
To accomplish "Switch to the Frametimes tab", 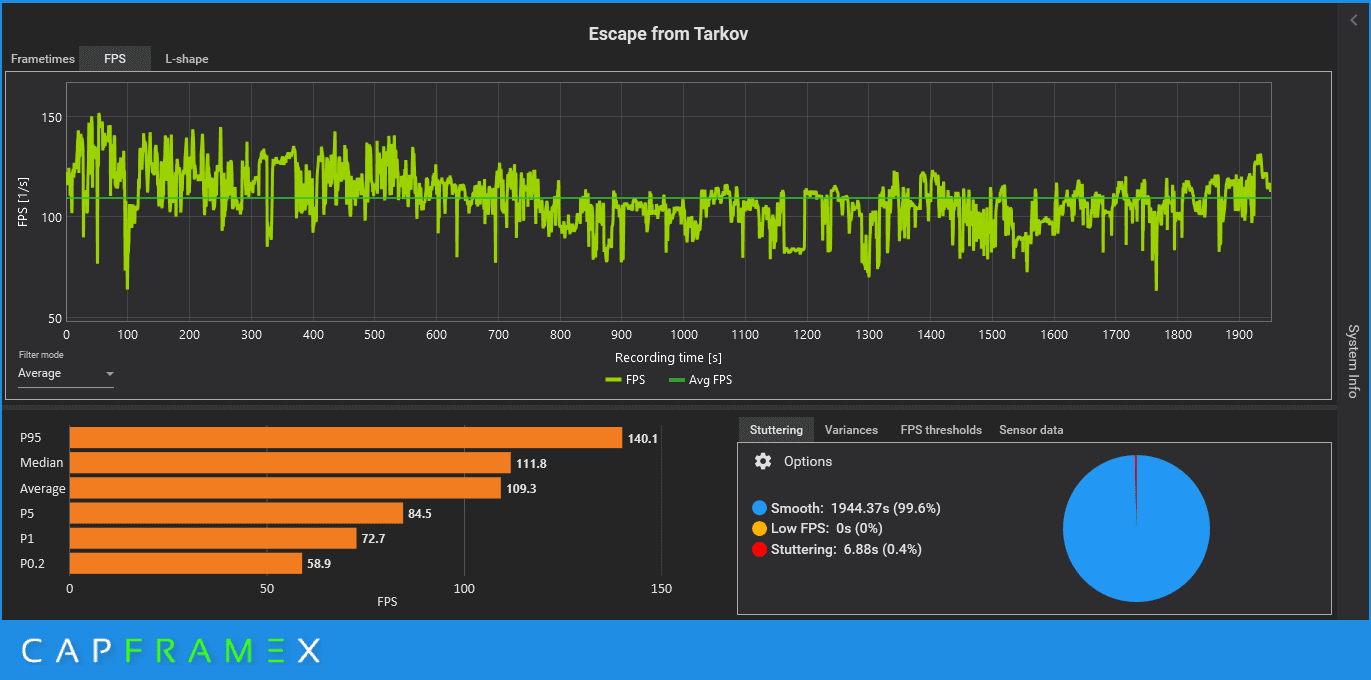I will 42,59.
